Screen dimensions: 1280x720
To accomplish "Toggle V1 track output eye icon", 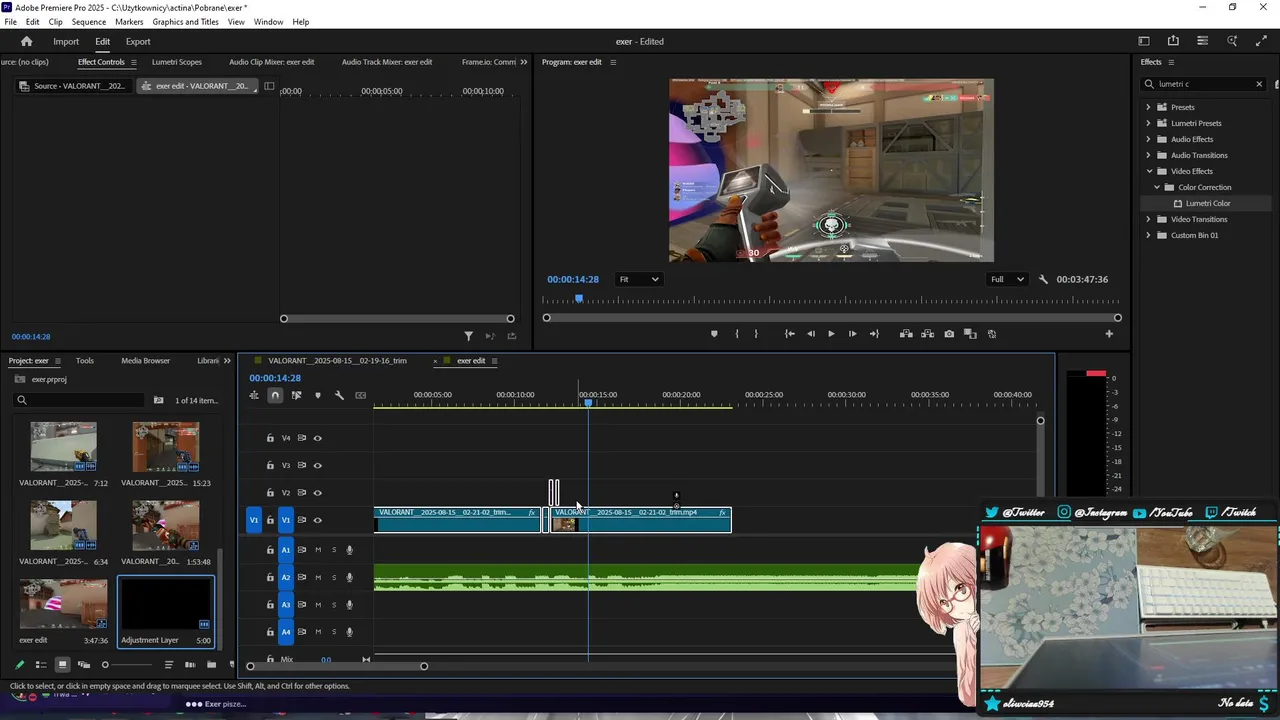I will click(318, 520).
